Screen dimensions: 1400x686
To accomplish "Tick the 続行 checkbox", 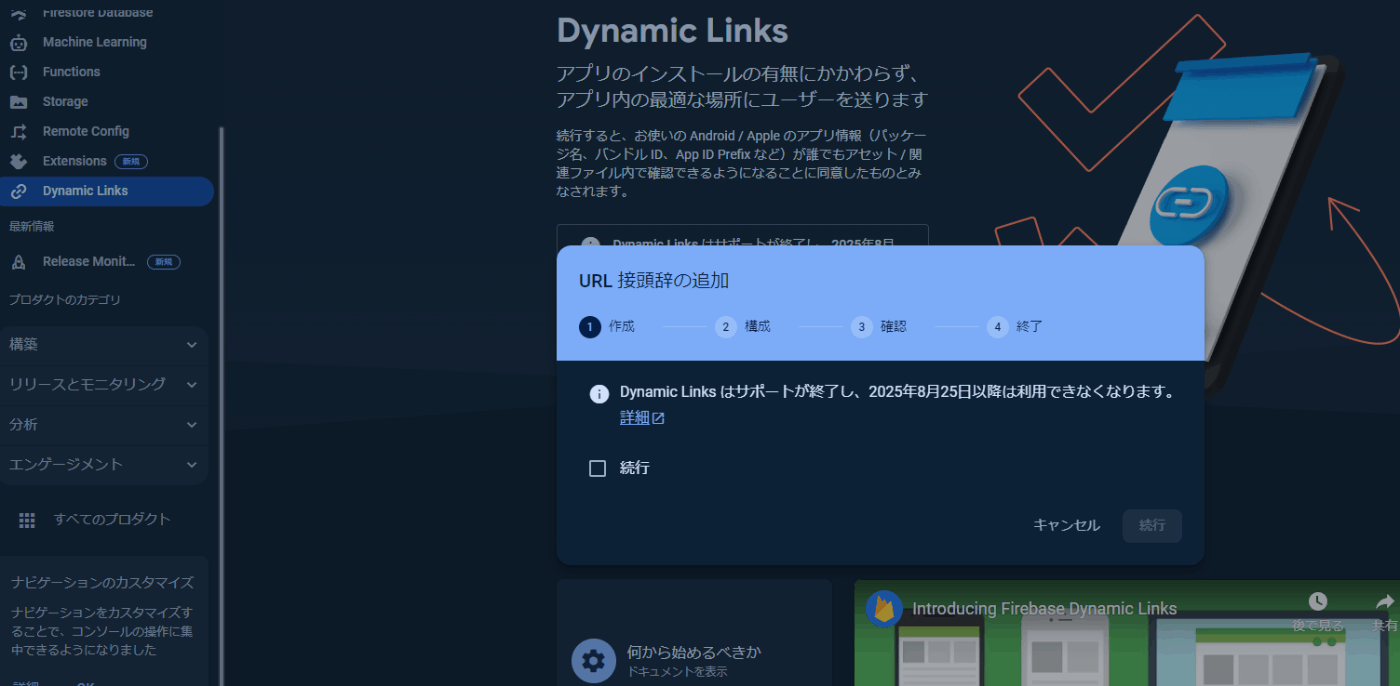I will (x=598, y=468).
